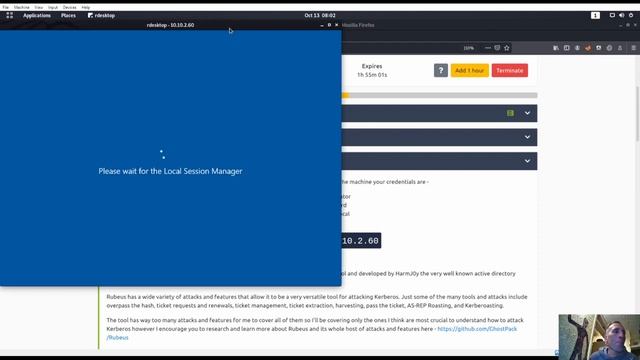Click the orange extension icon in Firefox toolbar
This screenshot has height=360, width=640.
click(x=588, y=48)
